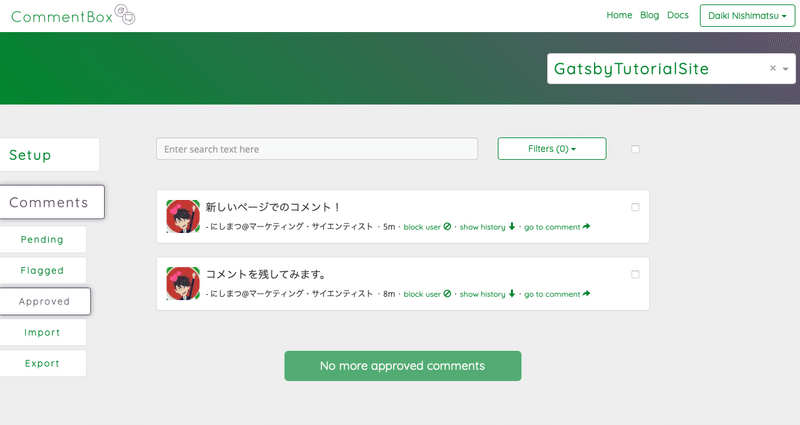
Task: Expand the GatsbyTutorialSite site dropdown arrow
Action: 786,69
